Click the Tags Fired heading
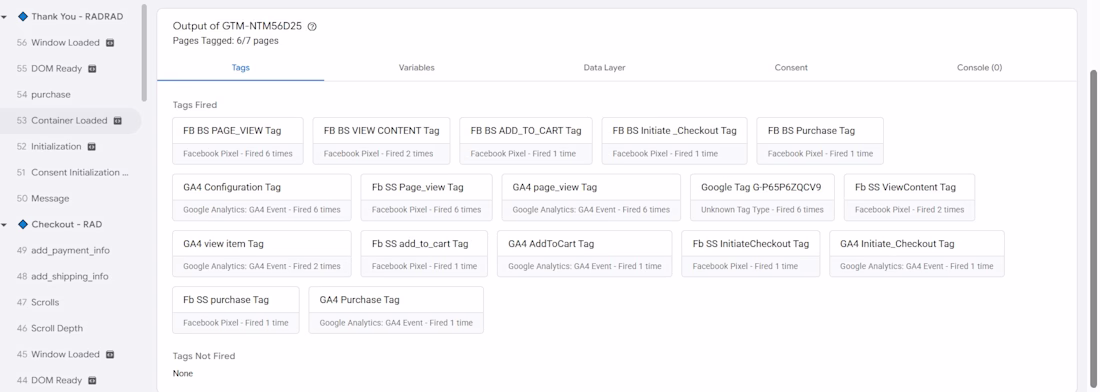 (x=195, y=105)
